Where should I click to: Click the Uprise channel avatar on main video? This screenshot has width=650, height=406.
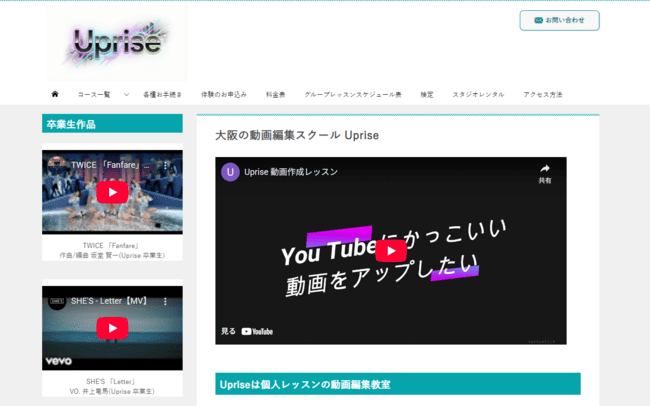point(230,172)
